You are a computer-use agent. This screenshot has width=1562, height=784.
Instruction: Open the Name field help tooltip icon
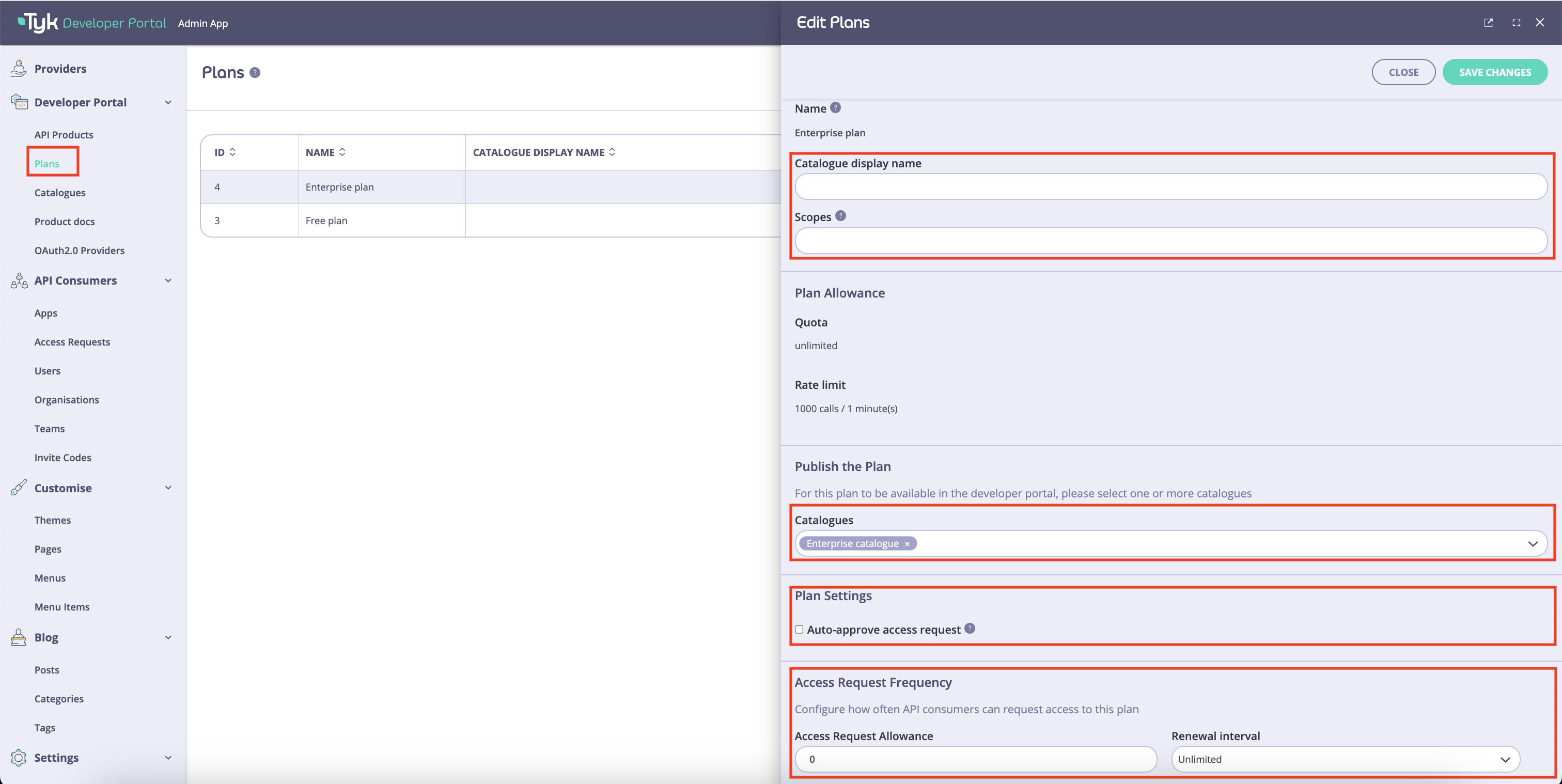tap(835, 107)
